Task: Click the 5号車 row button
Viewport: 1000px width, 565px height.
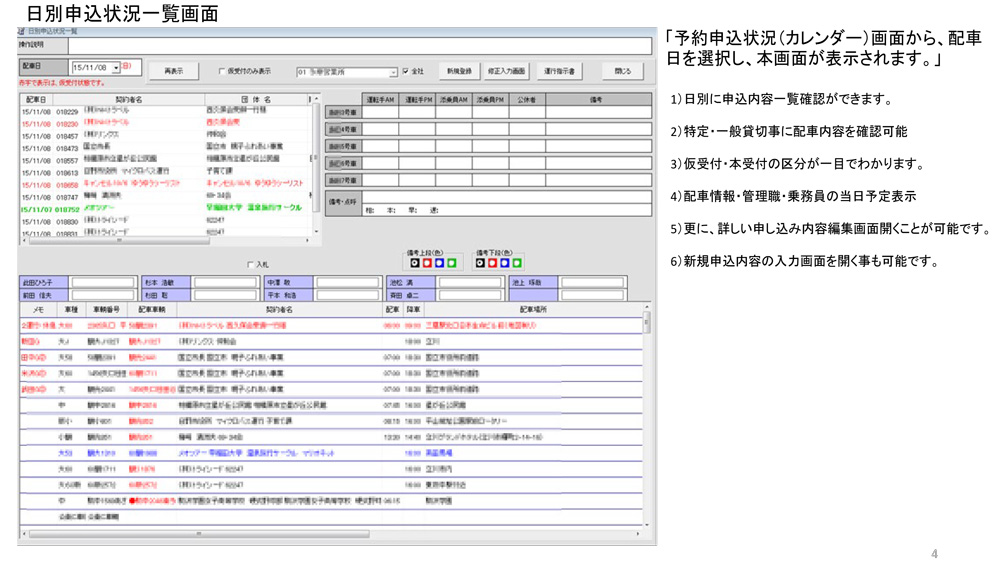Action: coord(343,147)
